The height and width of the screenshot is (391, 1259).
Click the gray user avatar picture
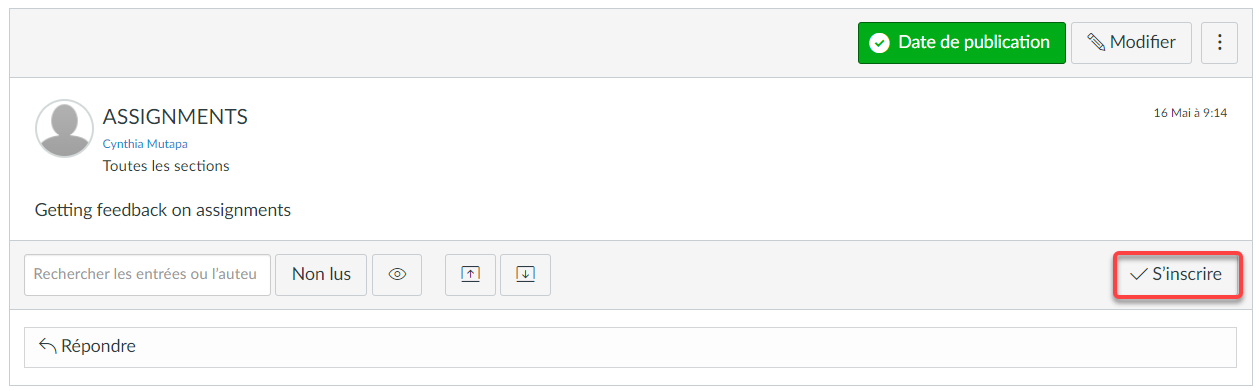[64, 128]
